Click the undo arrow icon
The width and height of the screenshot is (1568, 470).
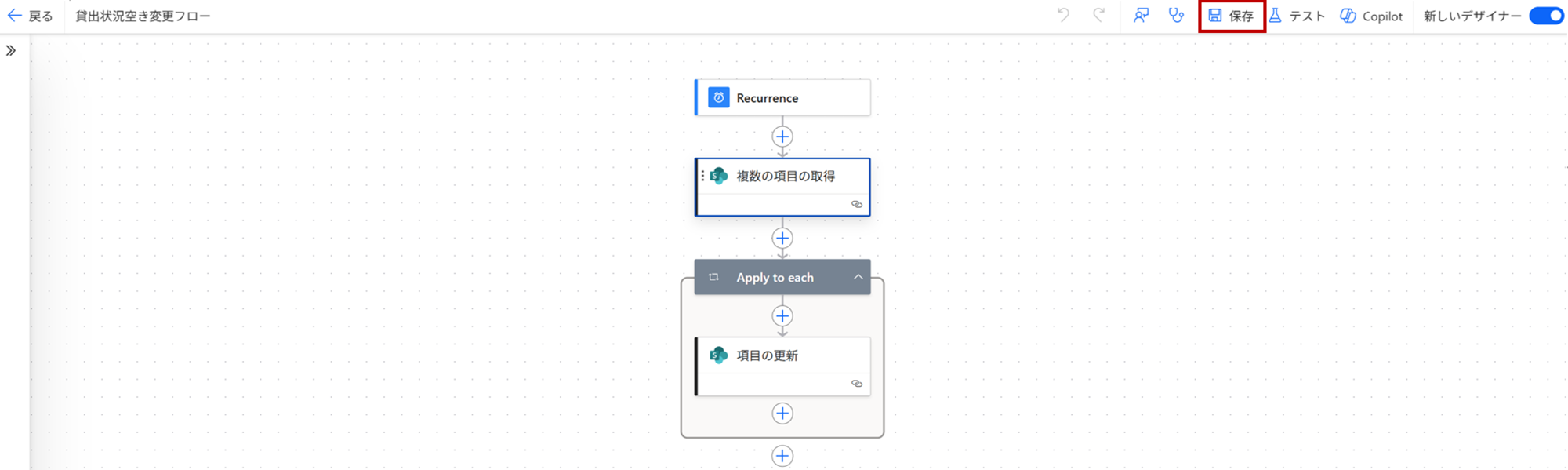(1063, 15)
